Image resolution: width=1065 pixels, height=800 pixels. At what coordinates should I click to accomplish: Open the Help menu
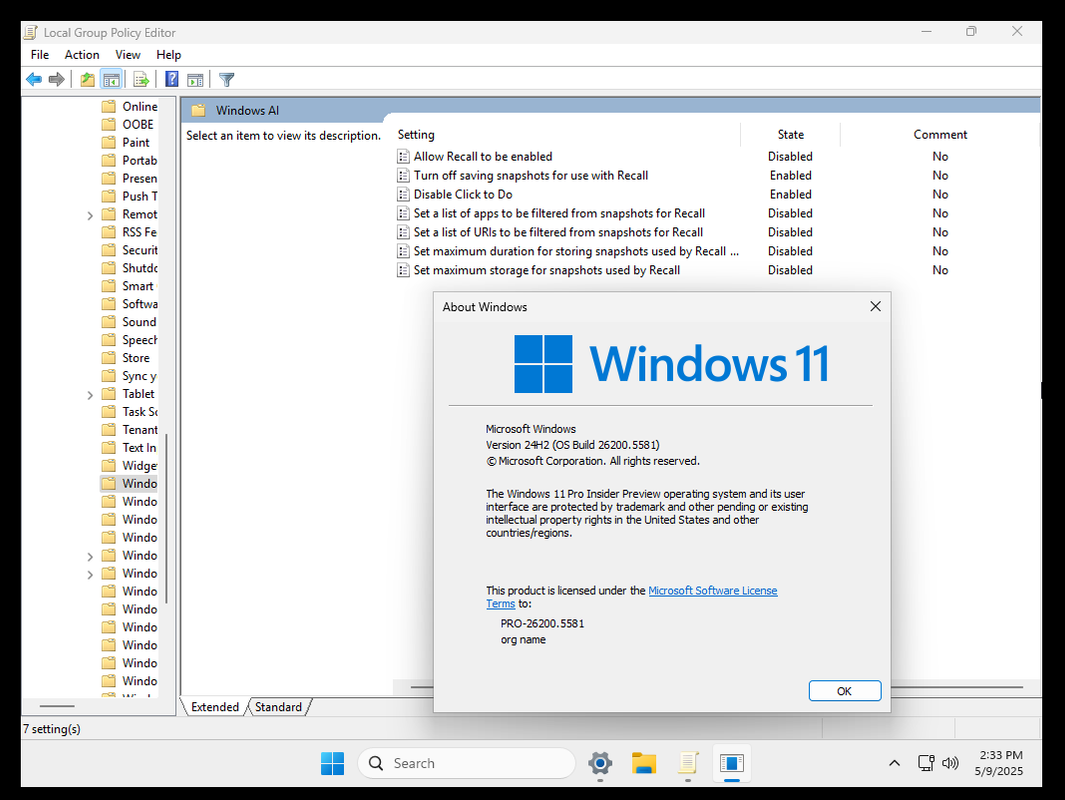[x=168, y=55]
